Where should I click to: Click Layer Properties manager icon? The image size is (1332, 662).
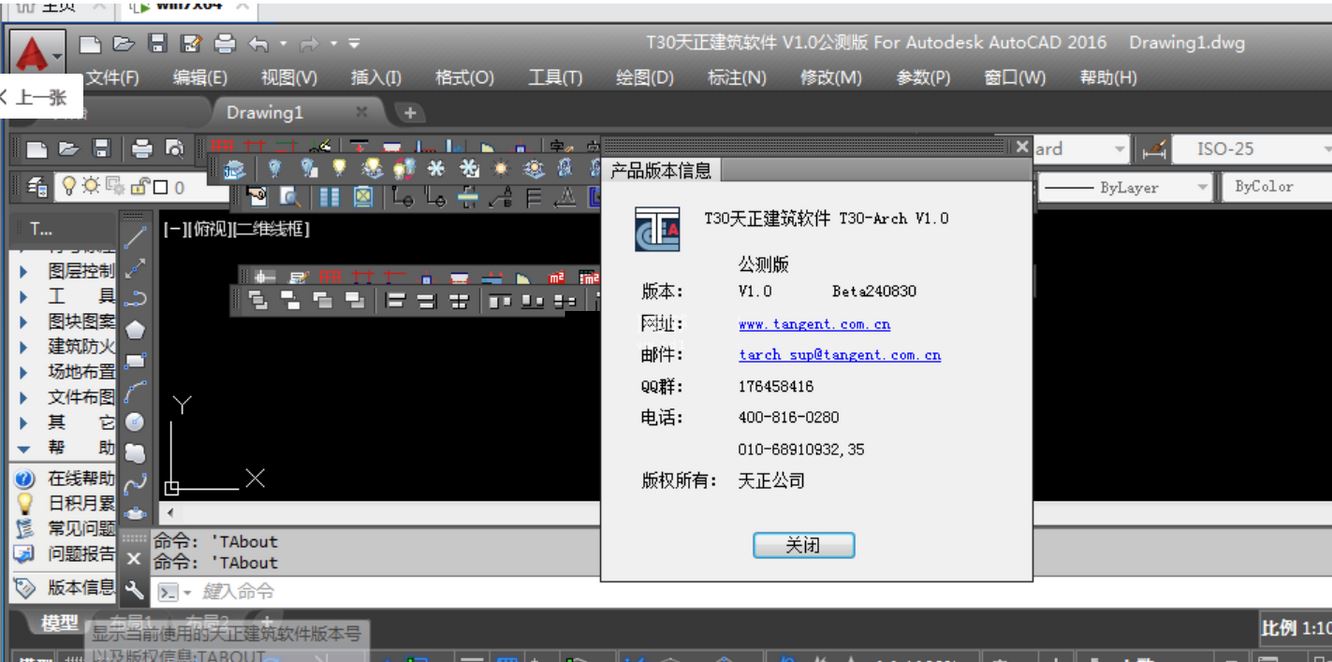coord(39,187)
